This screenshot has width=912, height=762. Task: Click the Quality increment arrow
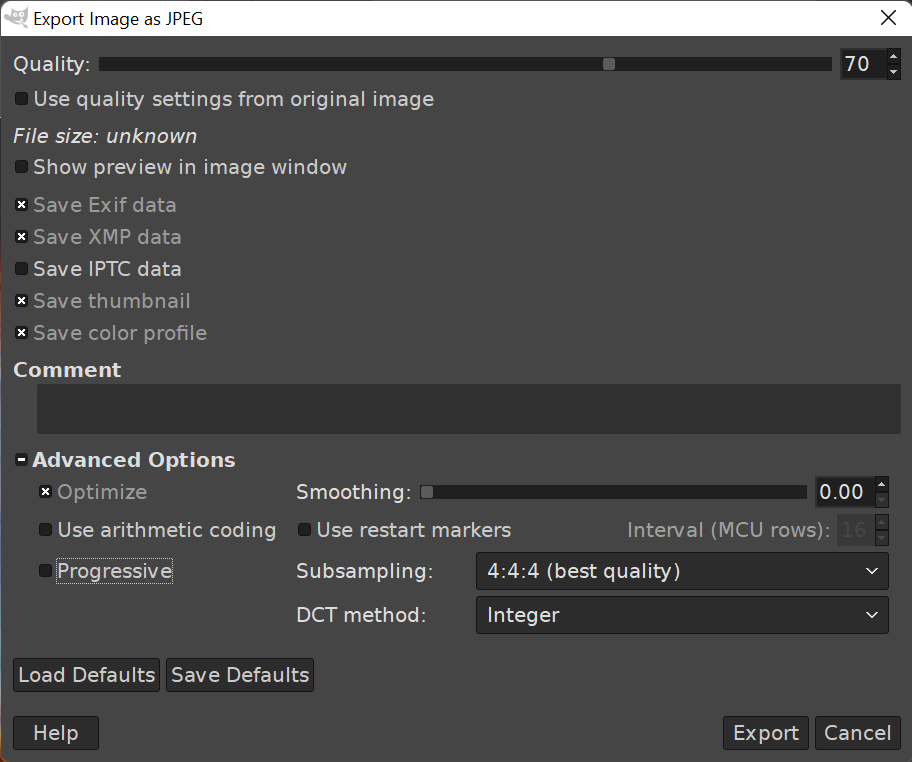(x=893, y=57)
